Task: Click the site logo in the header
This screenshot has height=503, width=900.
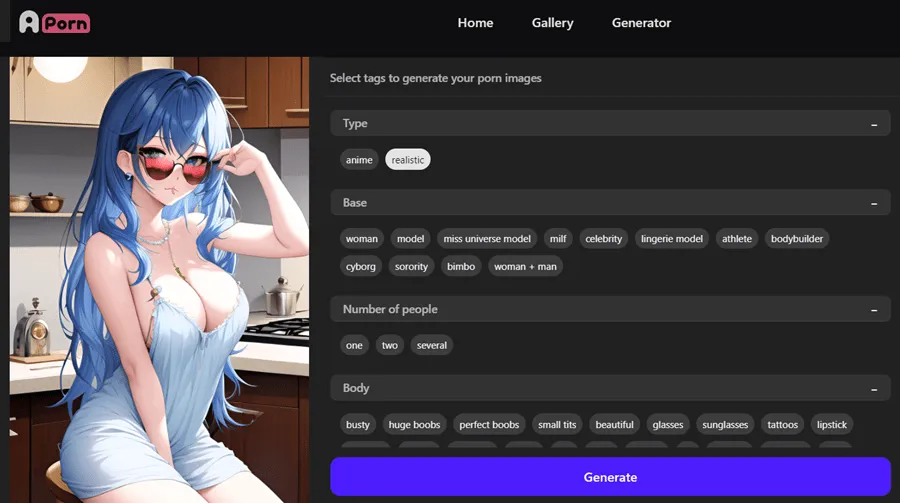Action: (55, 22)
